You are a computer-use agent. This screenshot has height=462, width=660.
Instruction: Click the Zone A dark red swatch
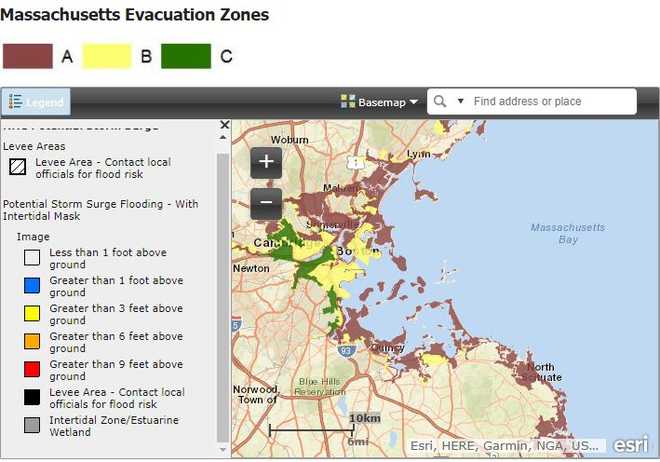coord(27,56)
